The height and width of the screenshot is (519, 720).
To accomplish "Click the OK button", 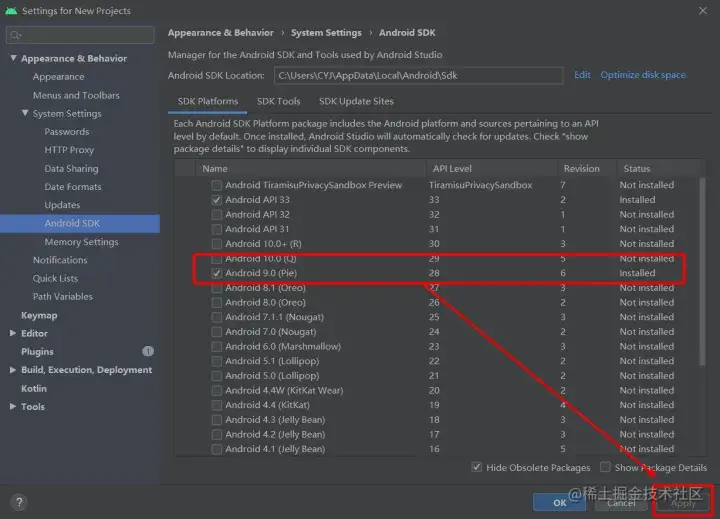I will (x=559, y=502).
